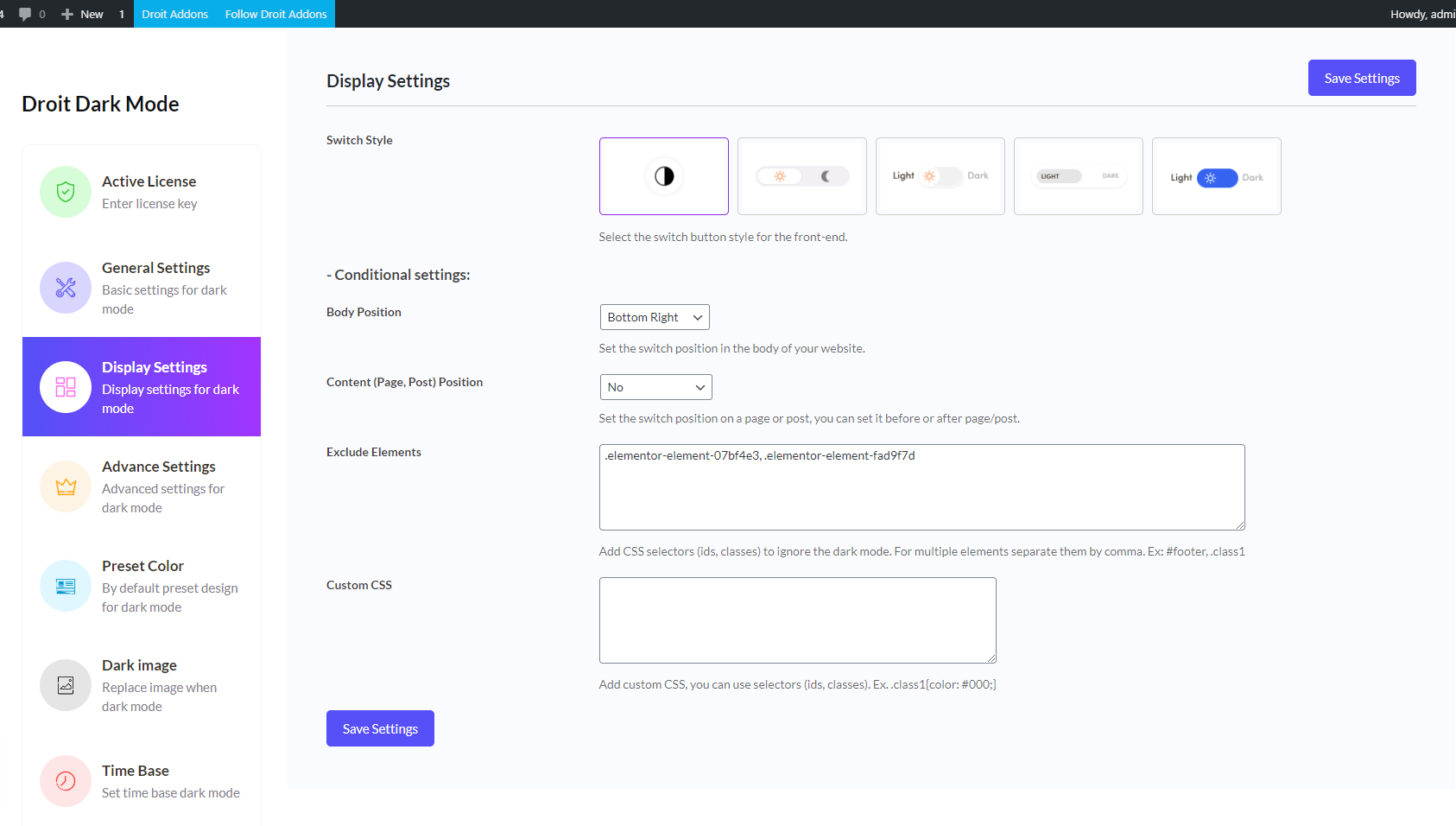This screenshot has height=826, width=1456.
Task: Open General Settings section
Action: (x=142, y=288)
